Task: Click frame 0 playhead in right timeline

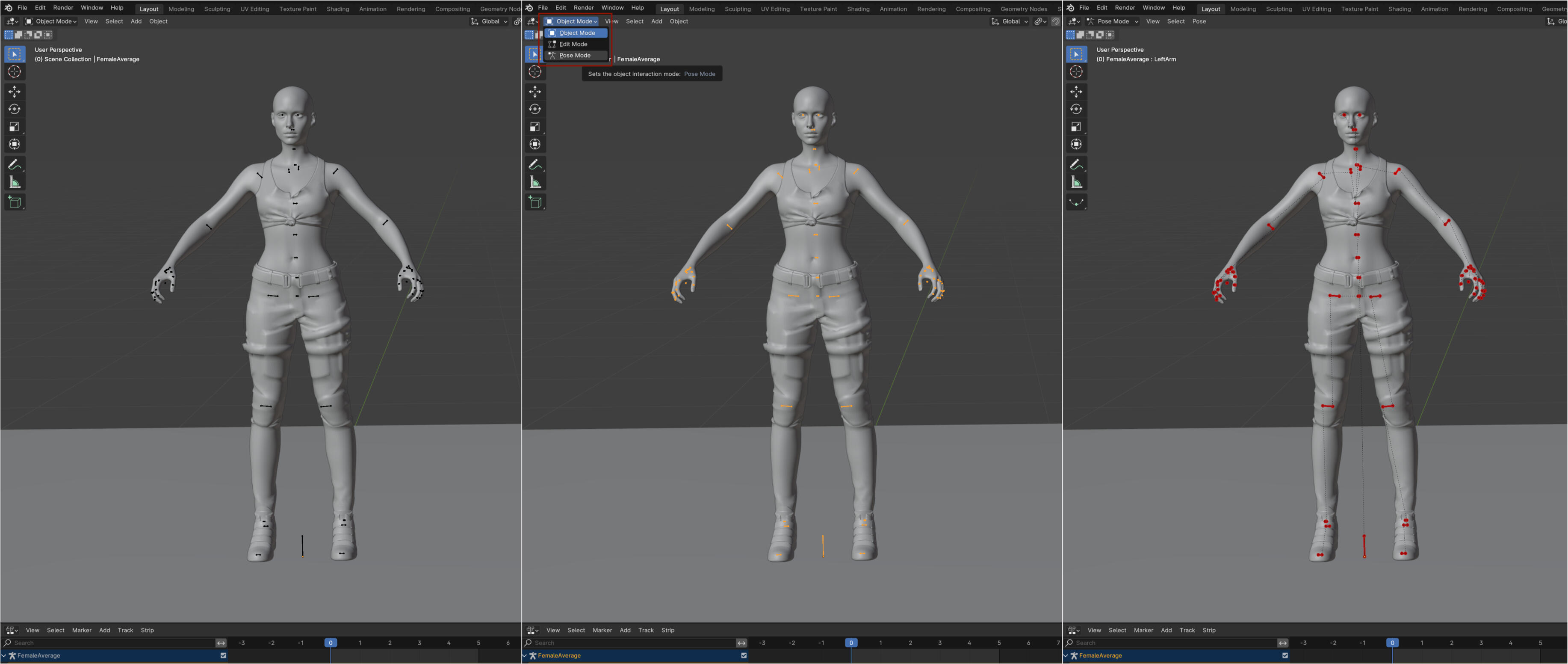Action: pyautogui.click(x=1391, y=643)
